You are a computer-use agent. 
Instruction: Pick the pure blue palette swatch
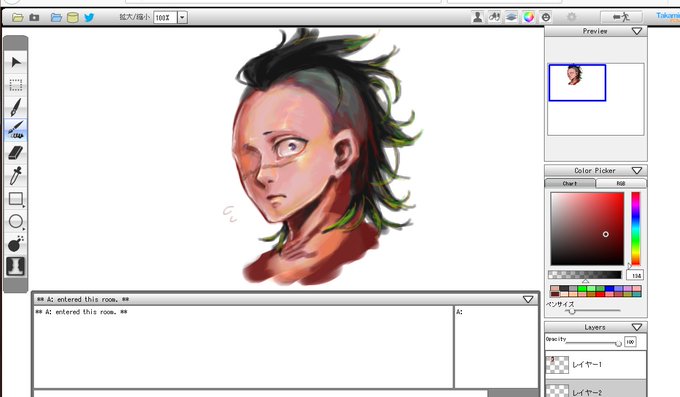coord(609,288)
